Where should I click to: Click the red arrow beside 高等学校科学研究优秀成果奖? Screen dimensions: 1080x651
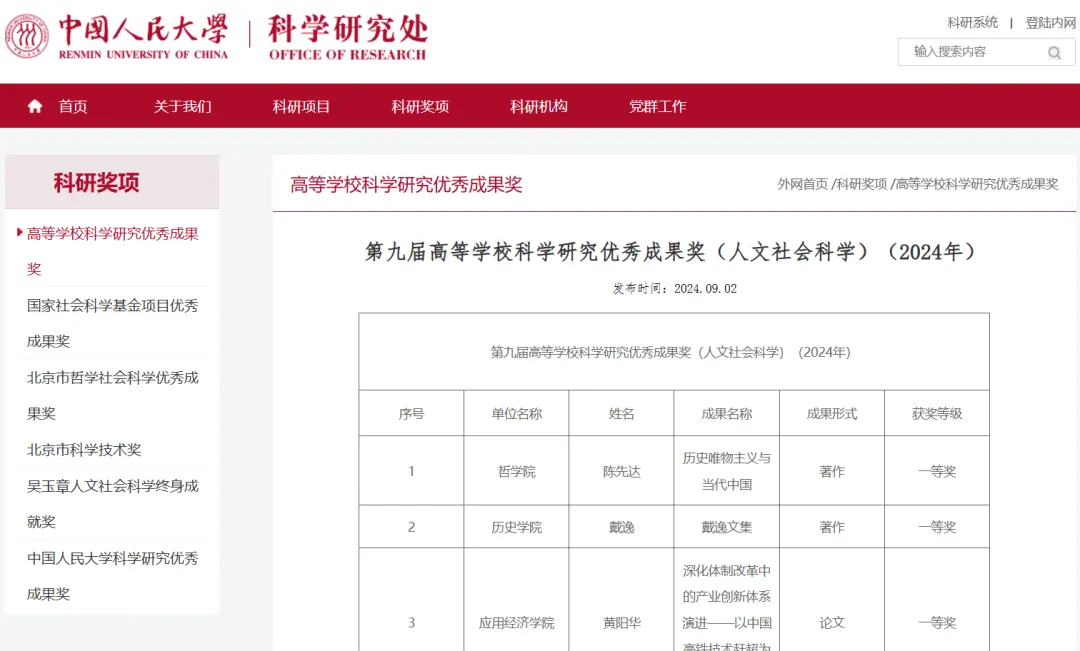click(x=19, y=233)
